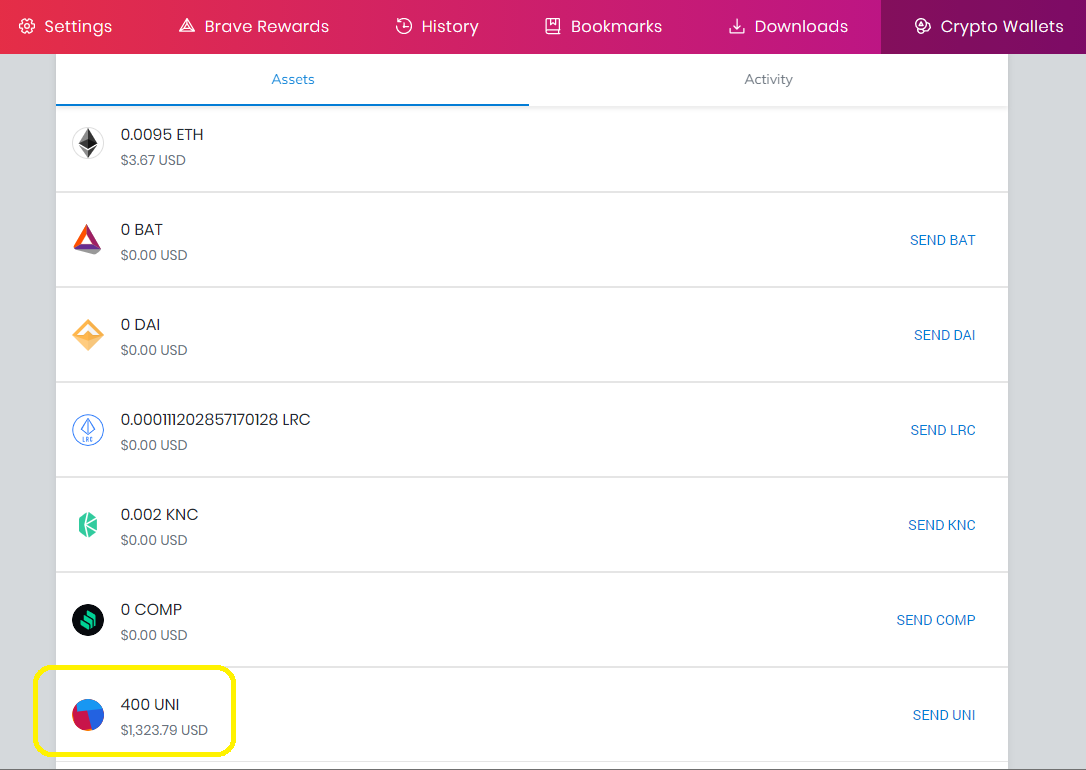
Task: Click the Bookmarks book icon
Action: click(x=553, y=26)
